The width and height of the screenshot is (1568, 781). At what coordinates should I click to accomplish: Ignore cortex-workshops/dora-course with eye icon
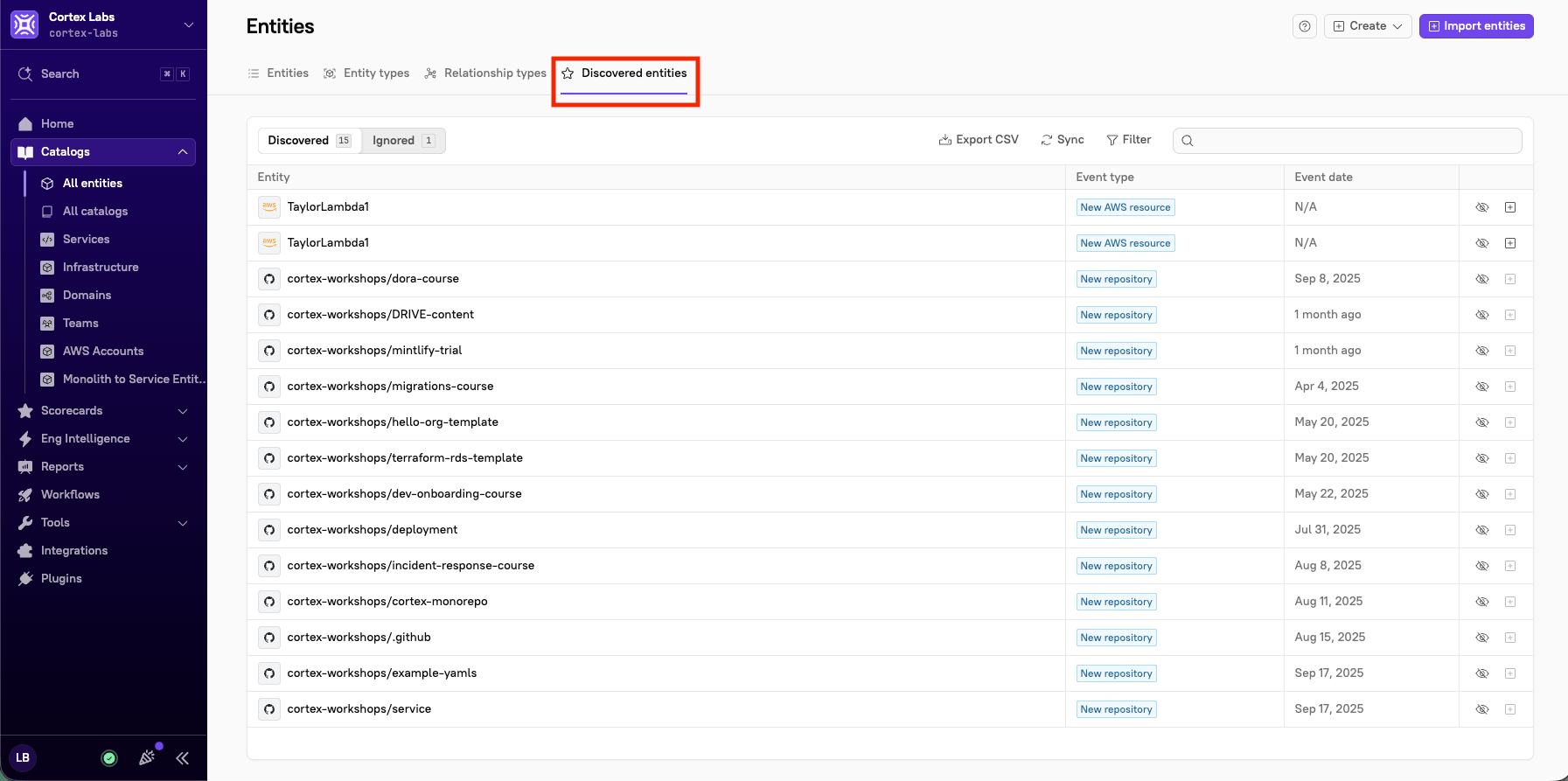tap(1482, 279)
